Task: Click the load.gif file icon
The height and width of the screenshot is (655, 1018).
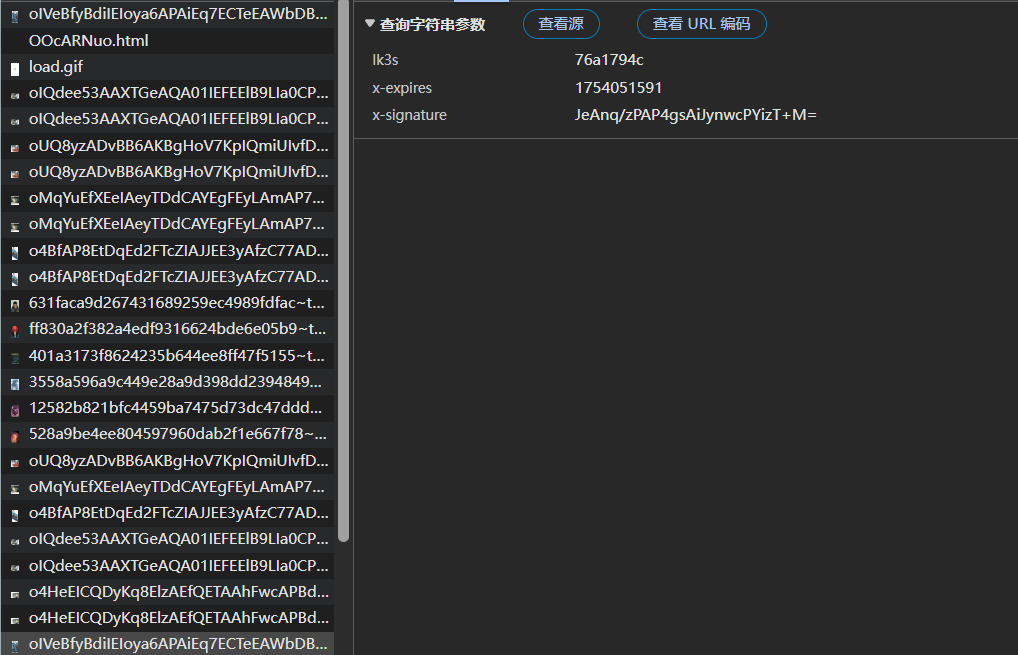Action: pos(15,69)
